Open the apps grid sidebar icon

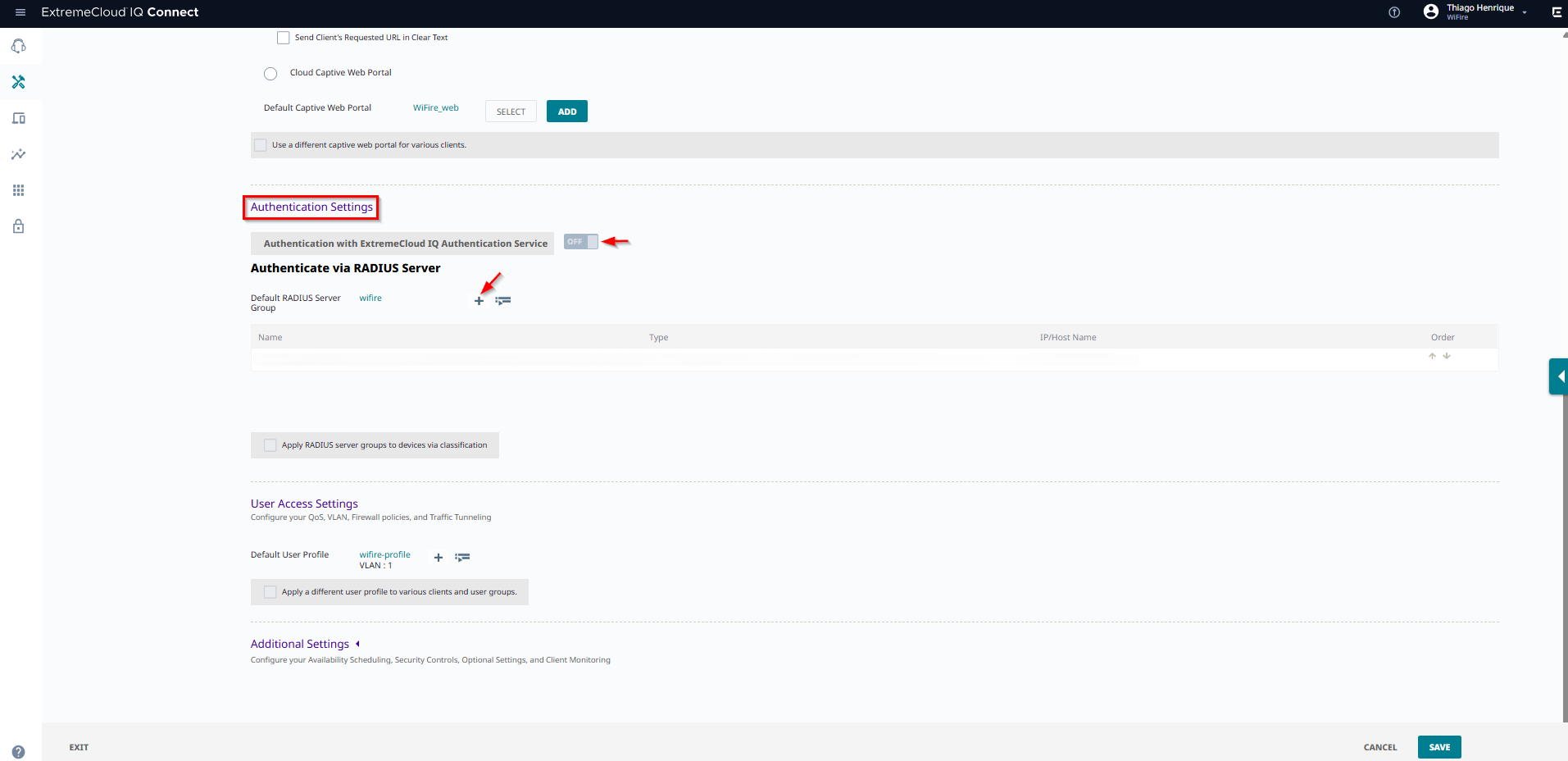click(19, 190)
